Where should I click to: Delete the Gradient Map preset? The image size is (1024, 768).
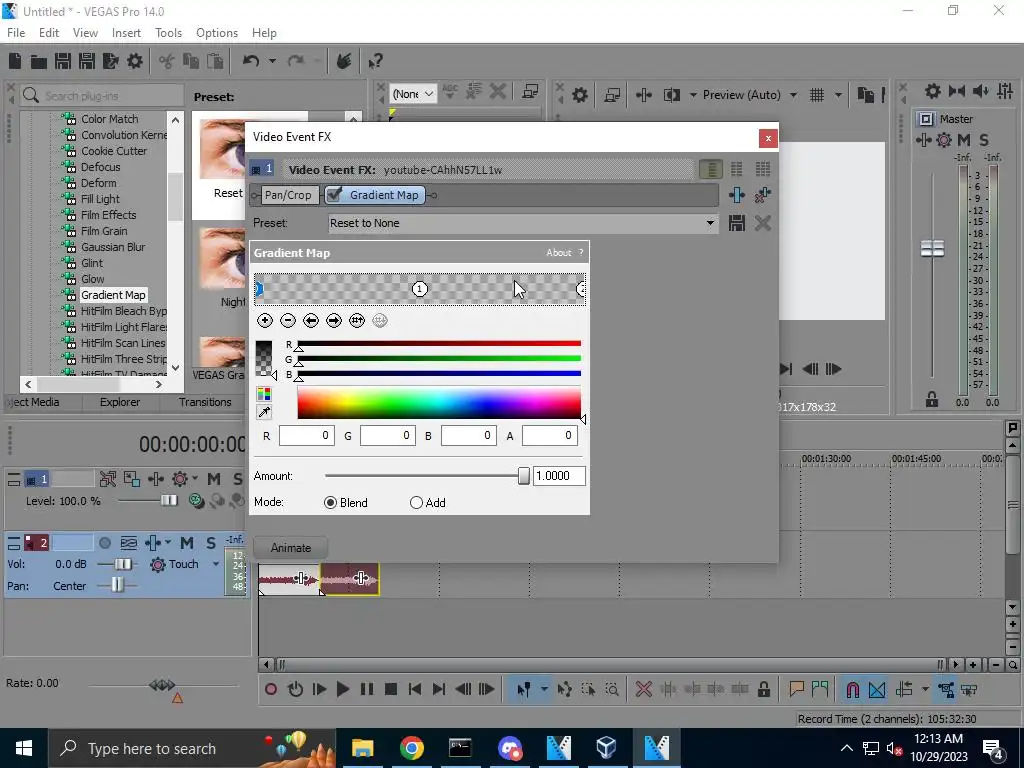point(763,223)
